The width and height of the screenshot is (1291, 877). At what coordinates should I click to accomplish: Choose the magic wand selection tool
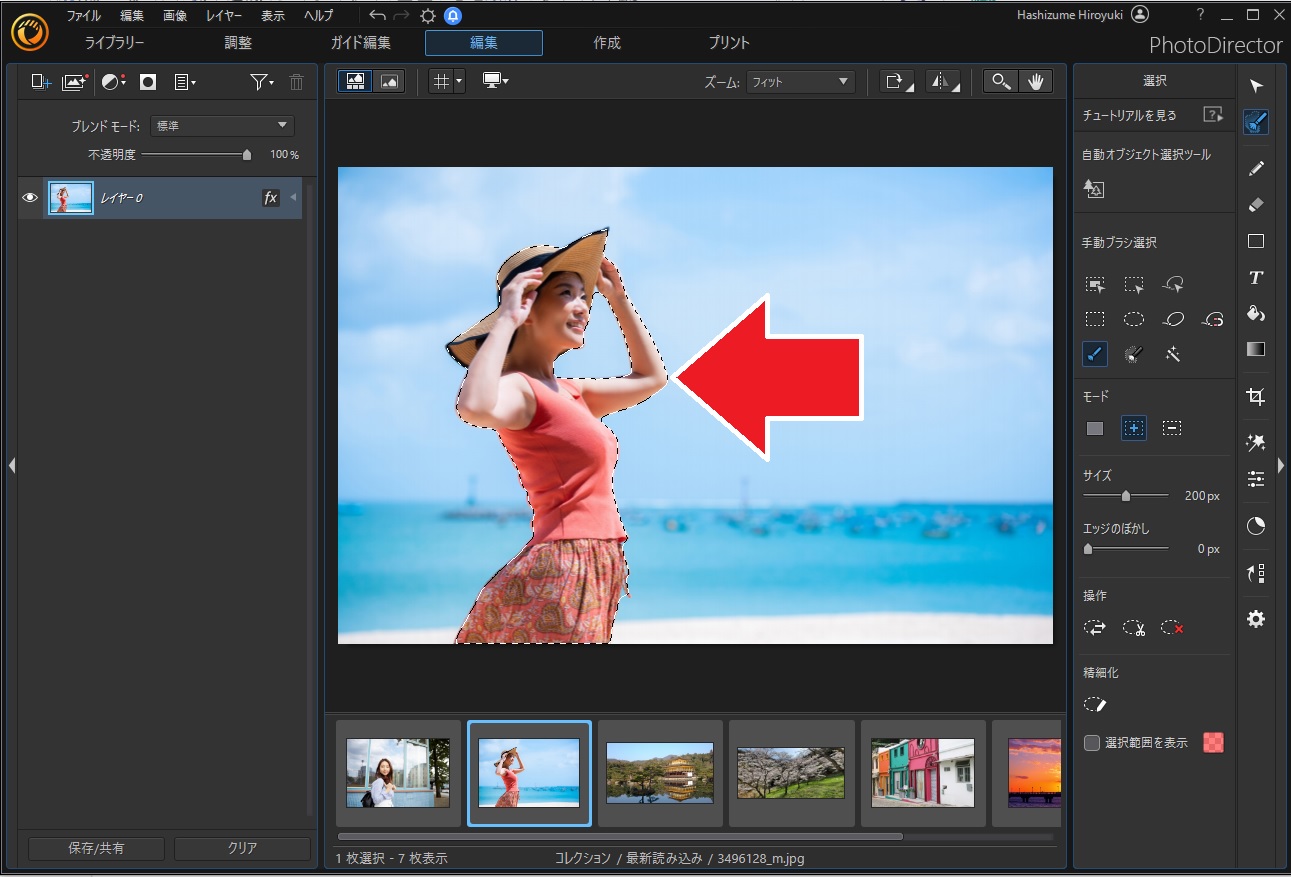click(1173, 354)
